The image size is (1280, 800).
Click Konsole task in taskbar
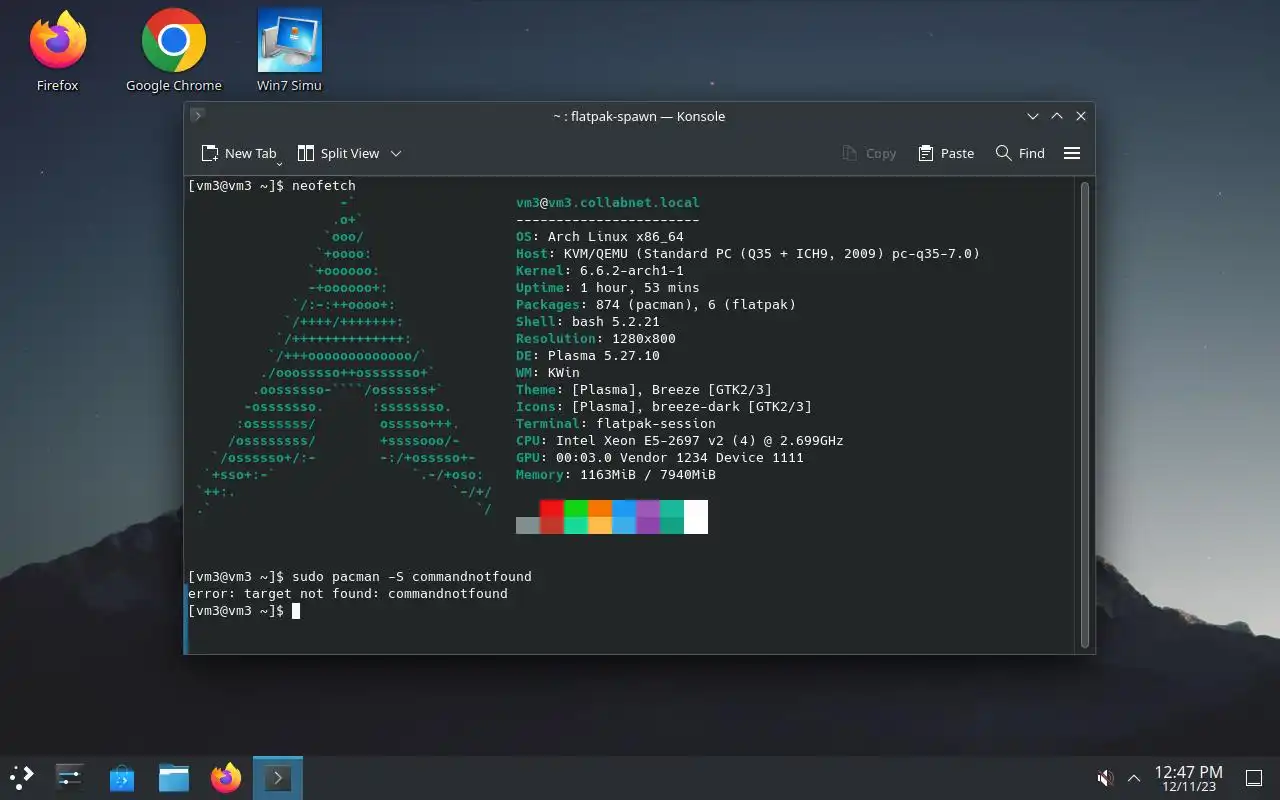(x=278, y=777)
